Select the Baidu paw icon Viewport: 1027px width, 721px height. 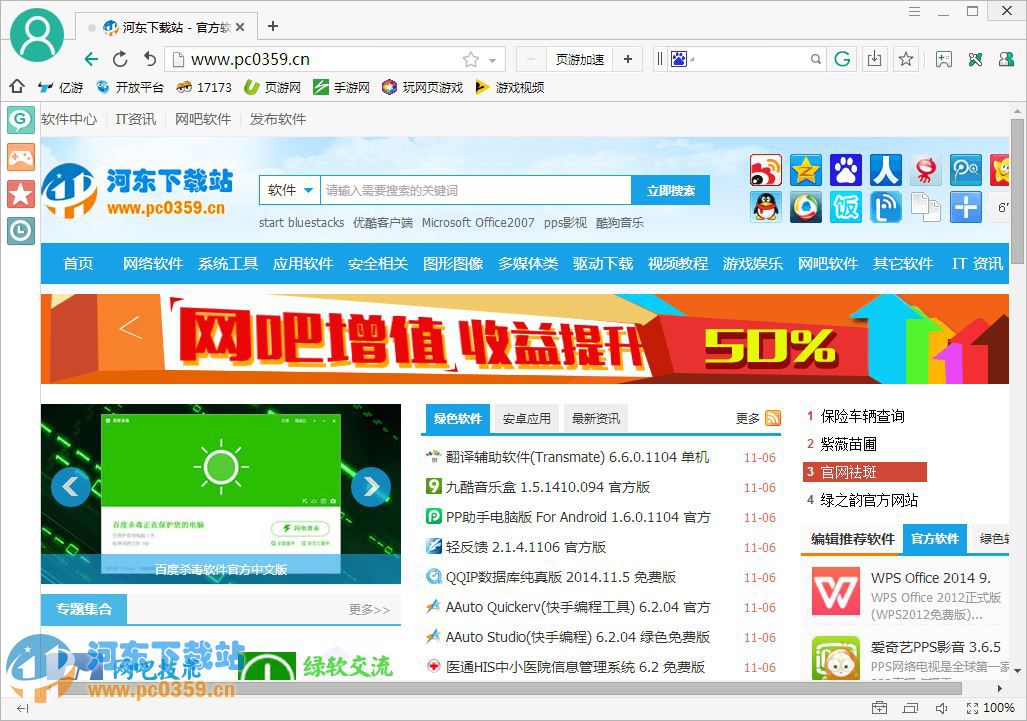click(846, 170)
